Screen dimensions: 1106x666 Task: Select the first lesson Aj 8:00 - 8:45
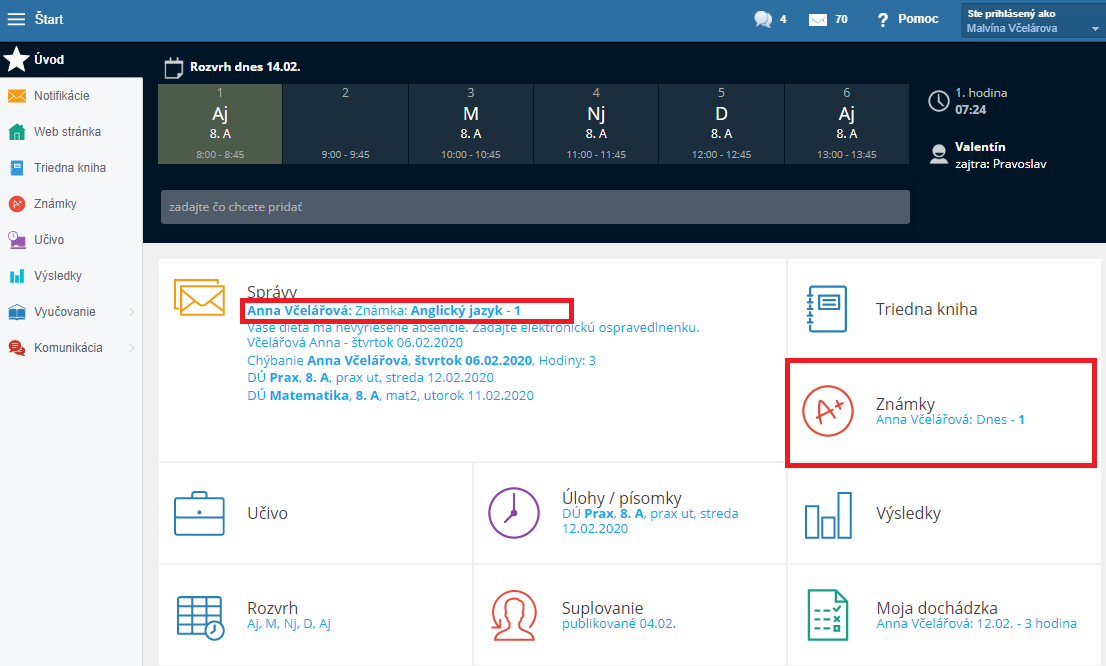point(220,124)
